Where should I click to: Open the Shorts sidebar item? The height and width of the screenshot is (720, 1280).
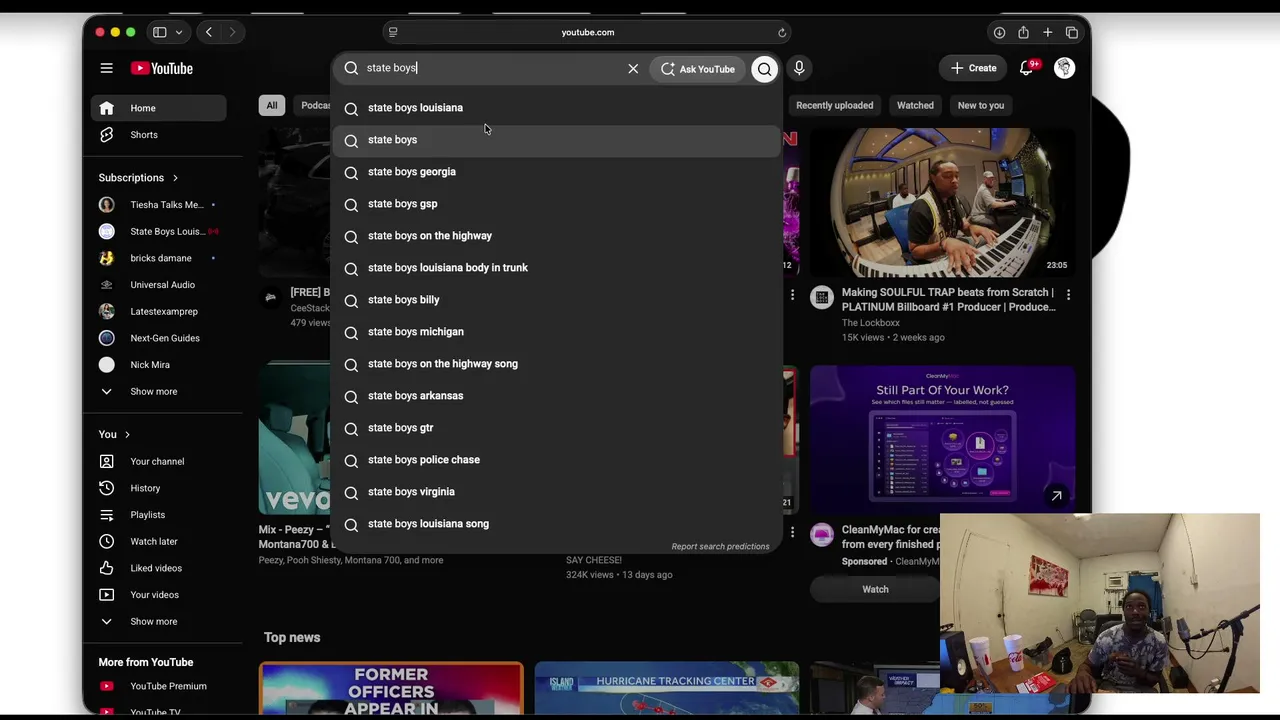(158, 135)
